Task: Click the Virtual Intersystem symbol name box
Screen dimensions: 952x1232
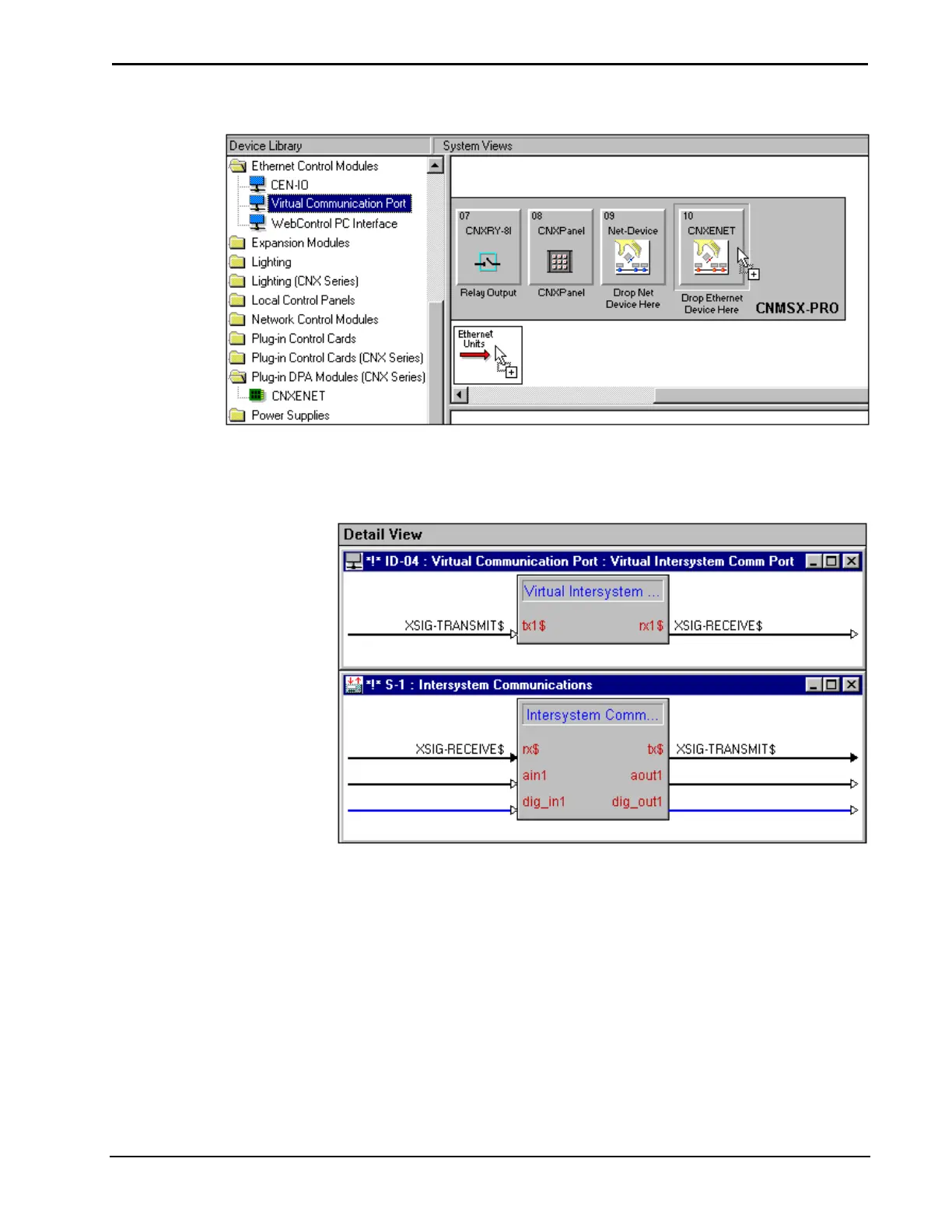Action: click(593, 591)
